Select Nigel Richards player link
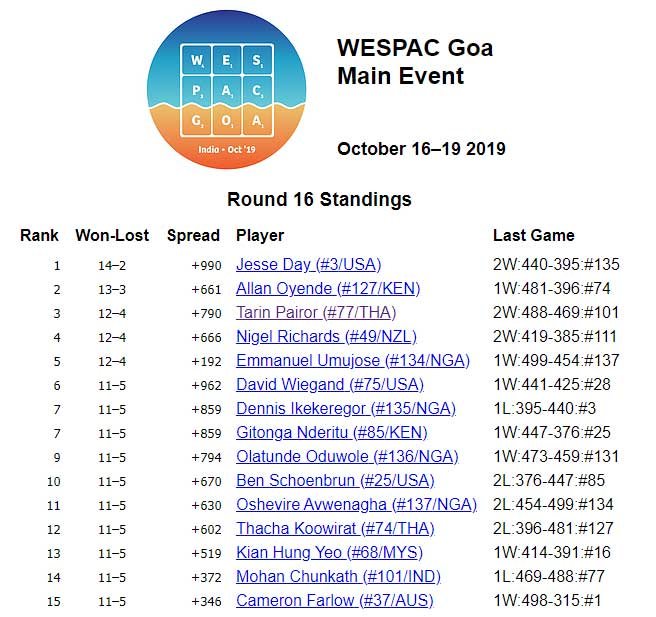 pyautogui.click(x=326, y=337)
